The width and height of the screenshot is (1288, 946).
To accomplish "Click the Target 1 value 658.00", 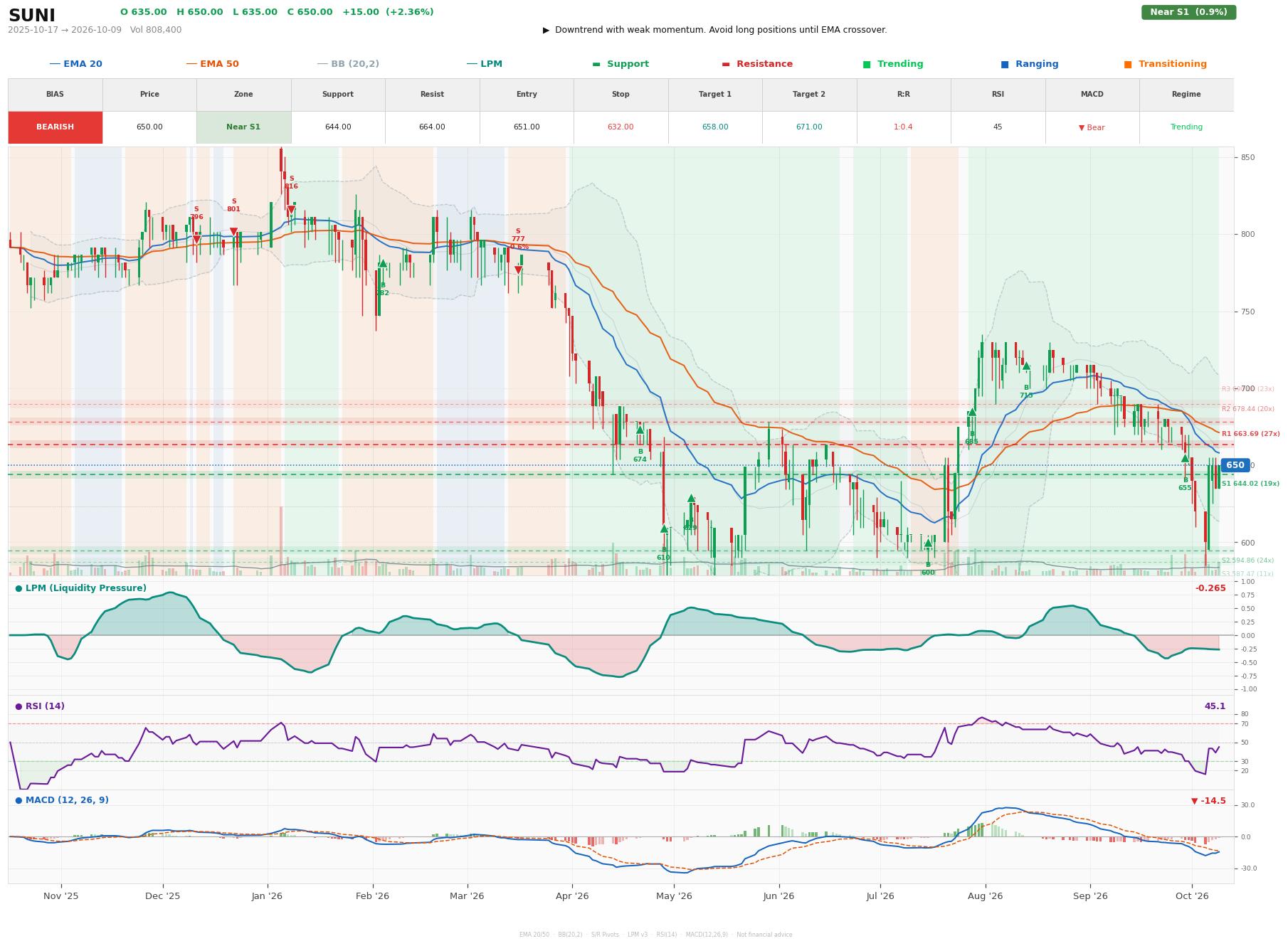I will 715,127.
